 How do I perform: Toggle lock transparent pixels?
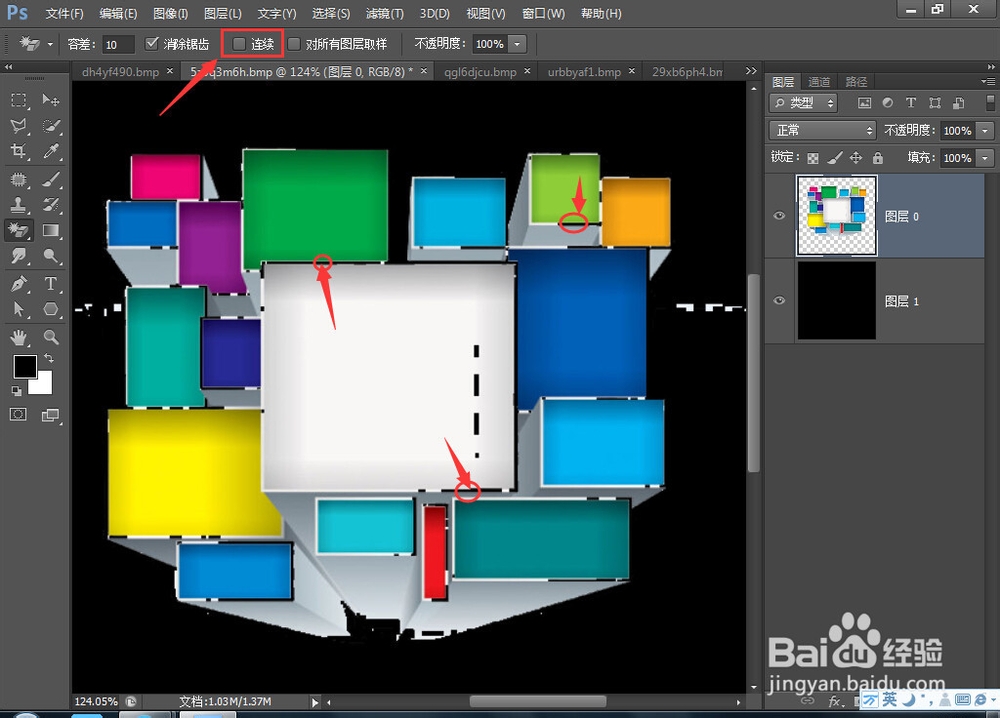pos(812,158)
